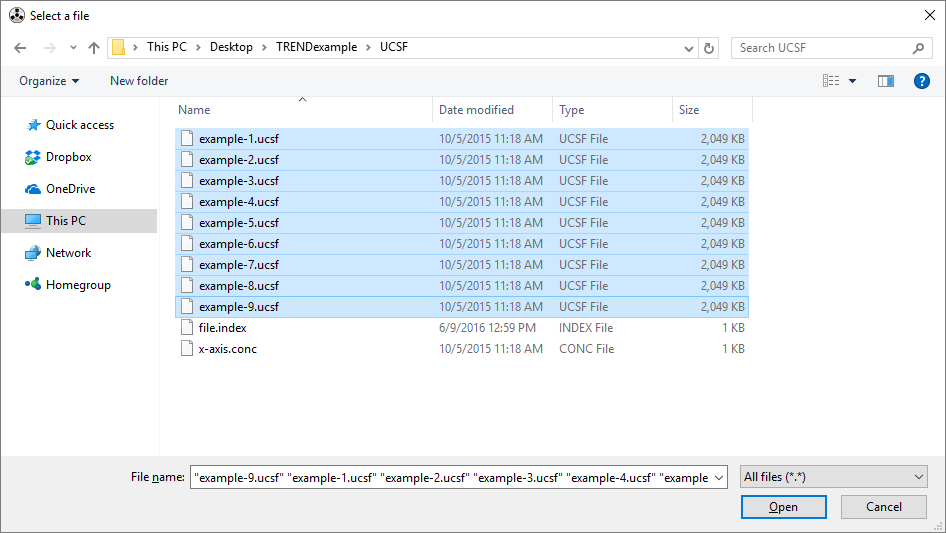Open Dropbox in the navigation pane

pyautogui.click(x=68, y=157)
